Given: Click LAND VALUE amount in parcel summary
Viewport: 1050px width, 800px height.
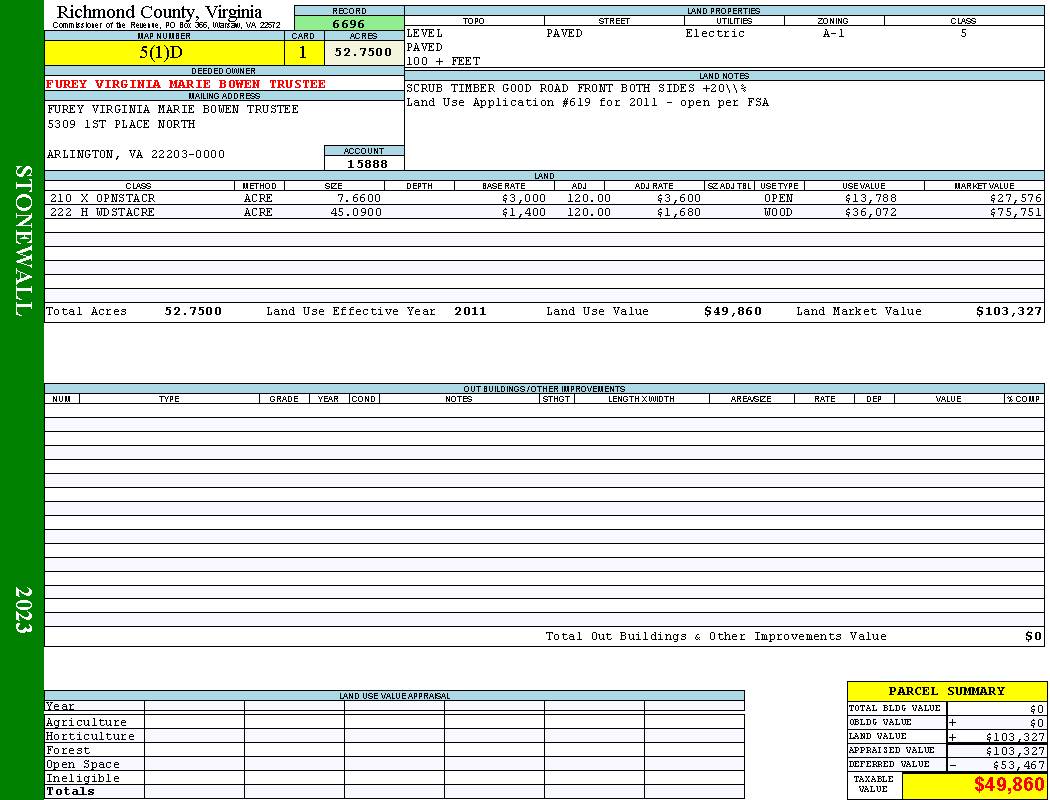Looking at the screenshot, I should [x=1015, y=737].
